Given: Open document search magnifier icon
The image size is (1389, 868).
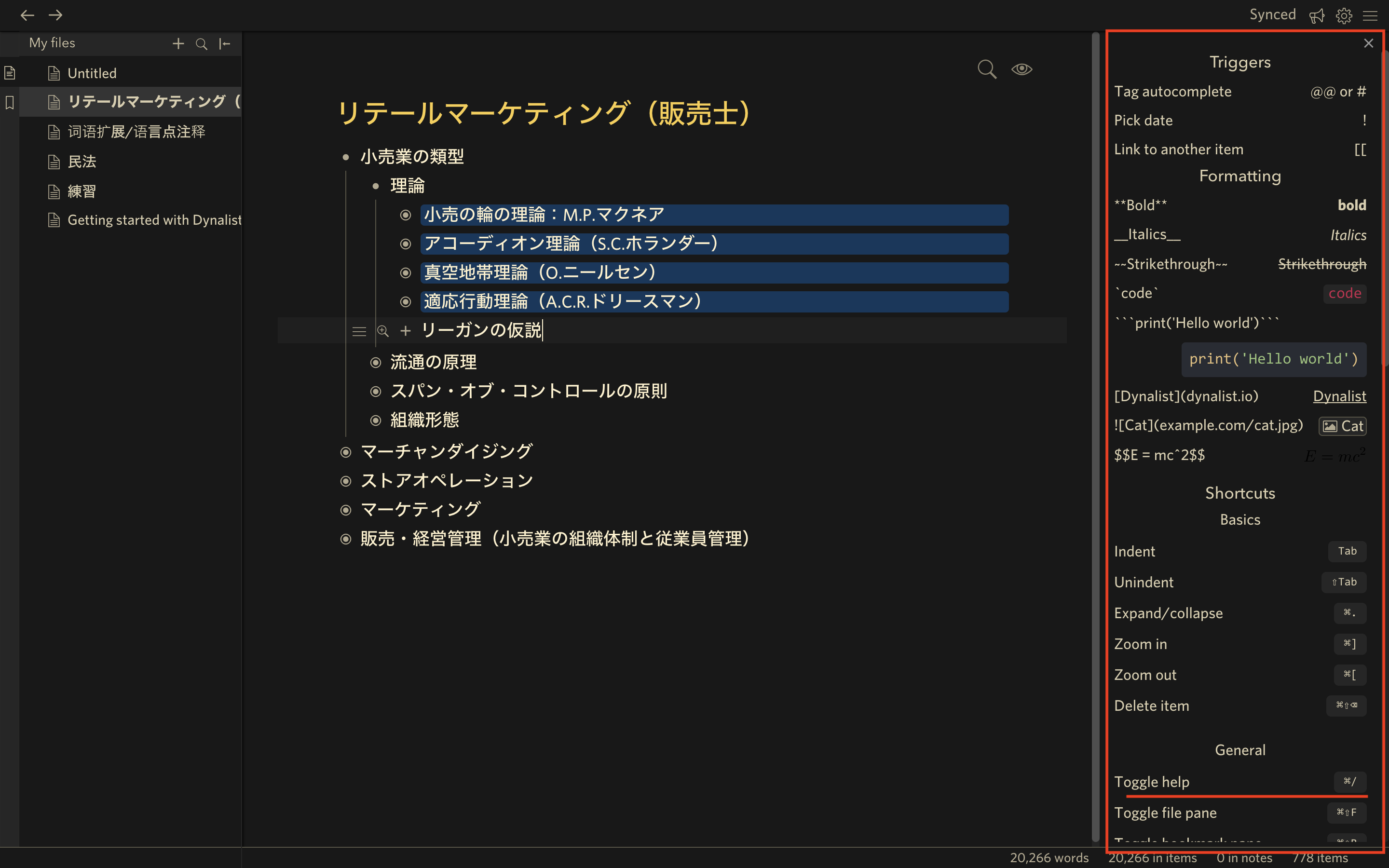Looking at the screenshot, I should point(987,69).
